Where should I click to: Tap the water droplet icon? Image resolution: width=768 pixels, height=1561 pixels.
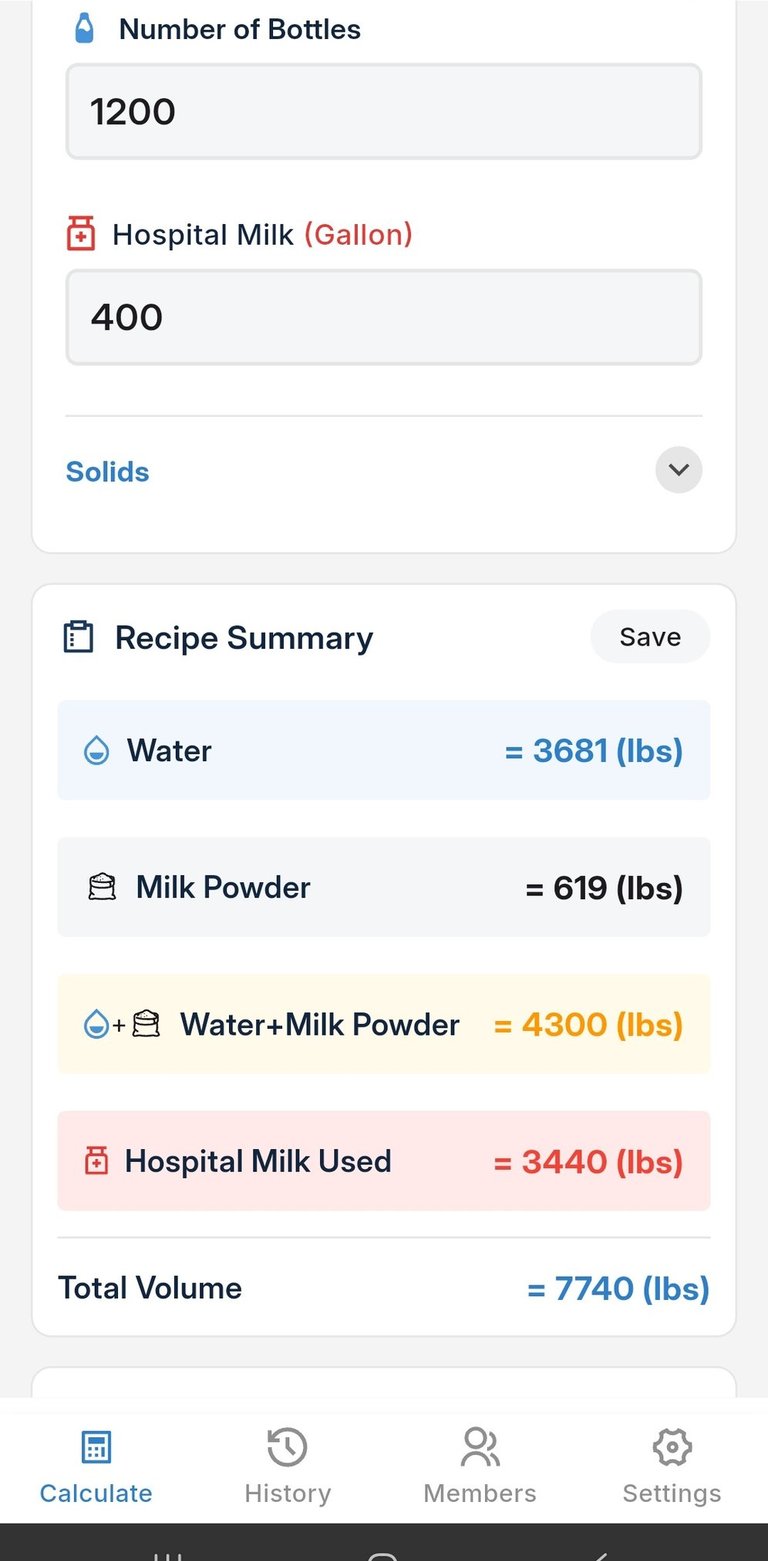96,750
